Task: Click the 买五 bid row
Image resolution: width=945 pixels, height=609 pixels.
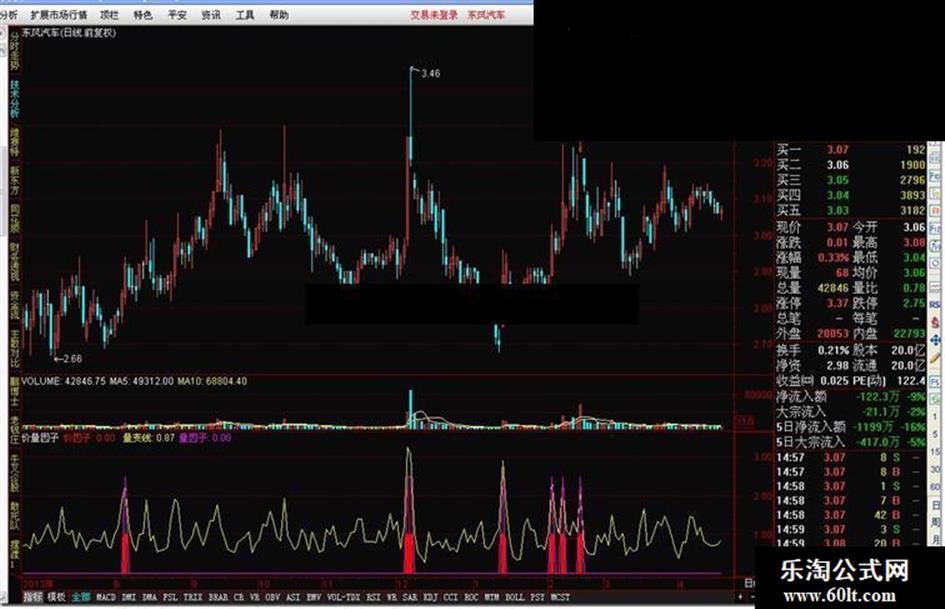Action: (x=850, y=210)
